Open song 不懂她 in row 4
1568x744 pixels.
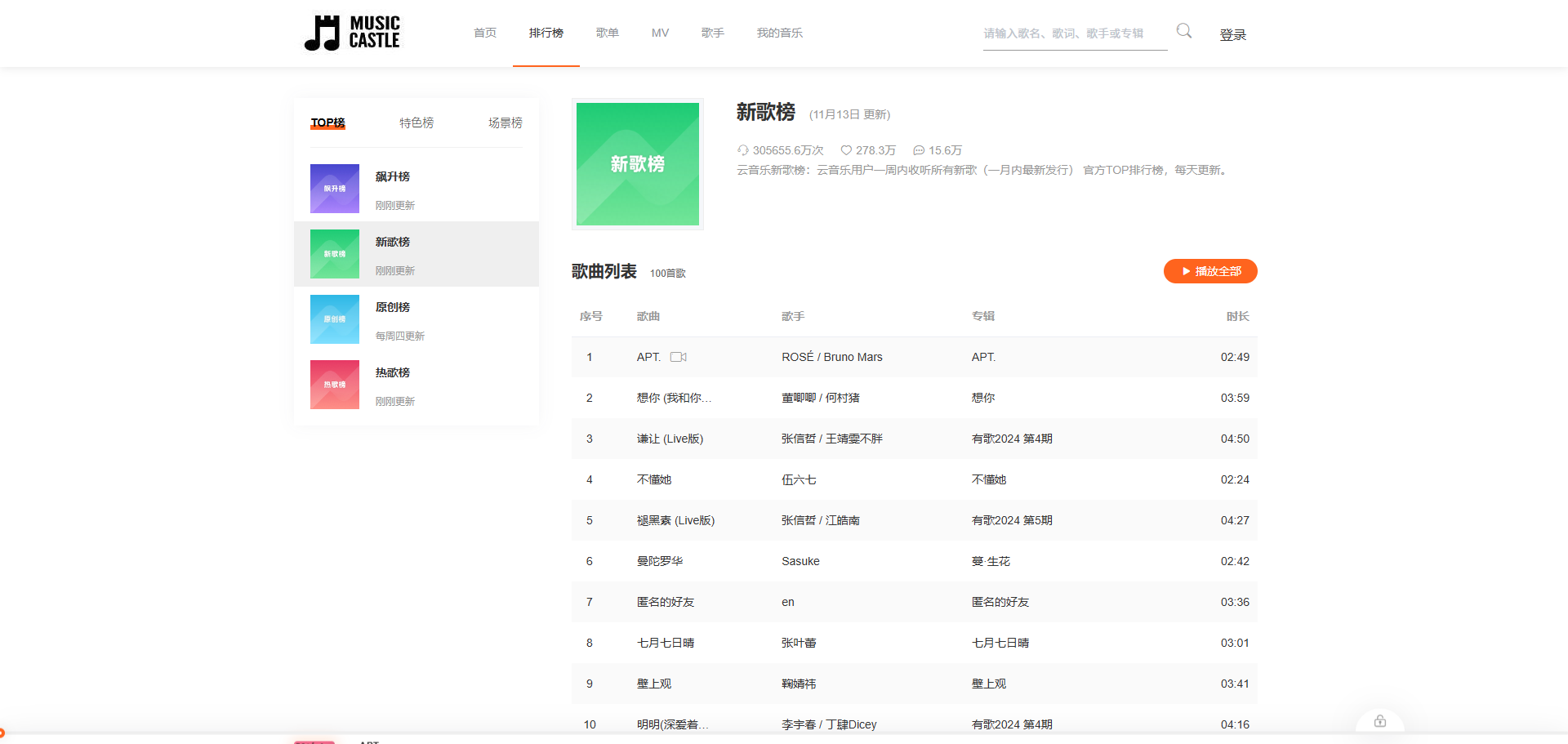pyautogui.click(x=654, y=479)
